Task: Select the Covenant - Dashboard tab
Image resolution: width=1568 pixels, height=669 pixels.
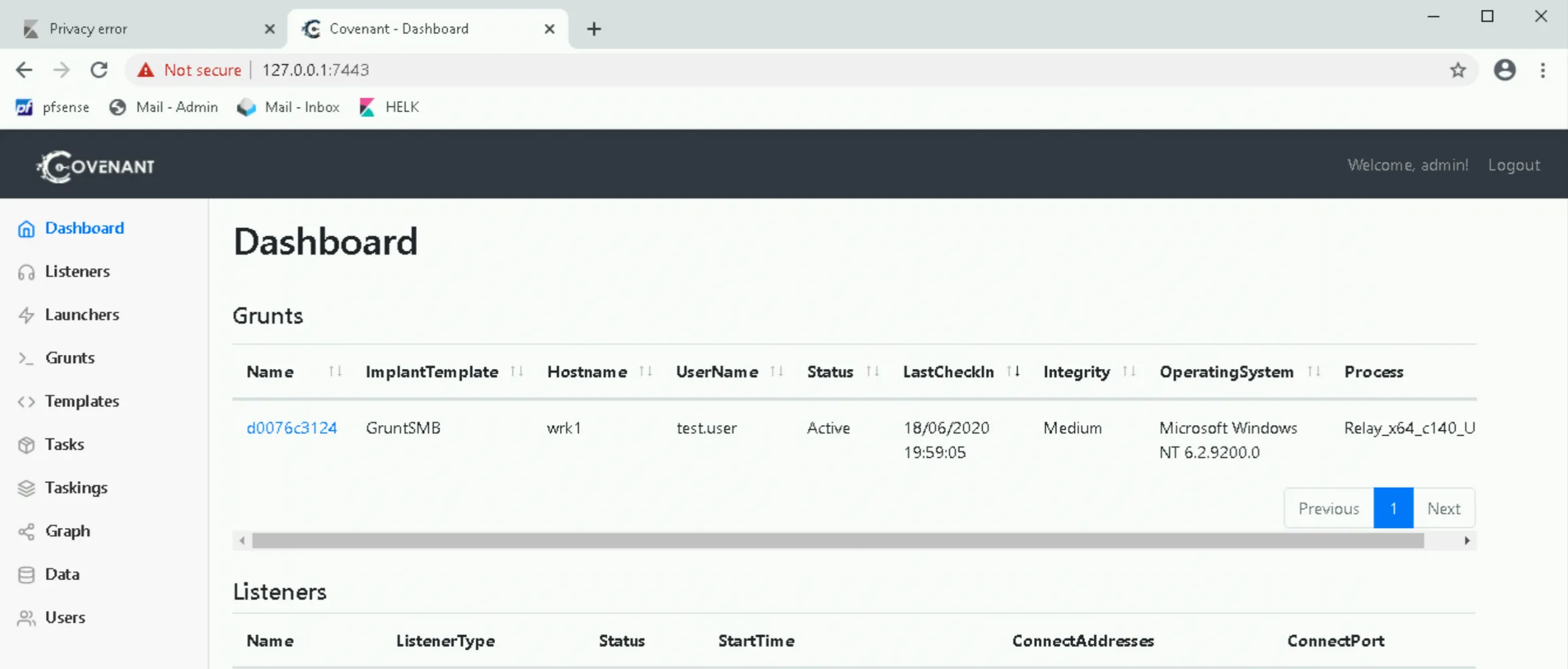Action: point(428,29)
